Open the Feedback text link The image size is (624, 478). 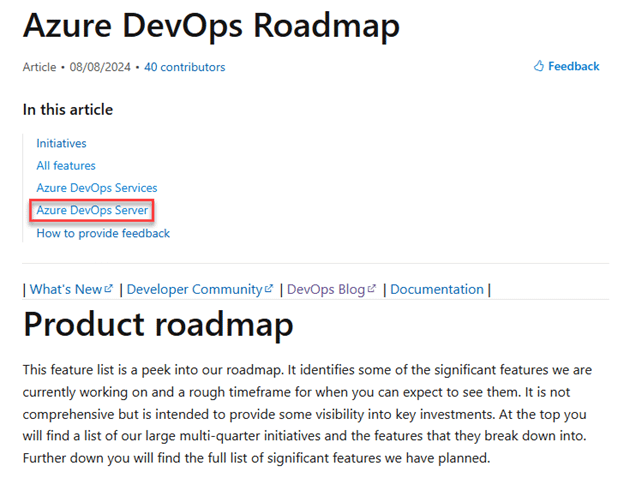tap(573, 67)
